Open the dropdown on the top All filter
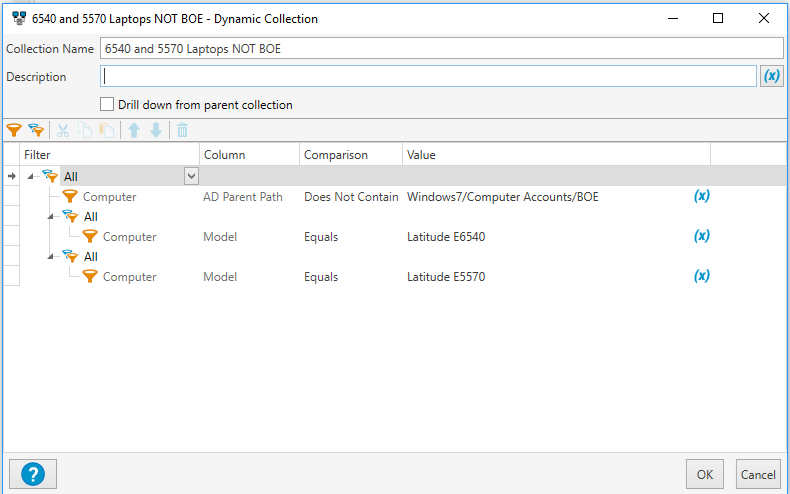 coord(191,176)
